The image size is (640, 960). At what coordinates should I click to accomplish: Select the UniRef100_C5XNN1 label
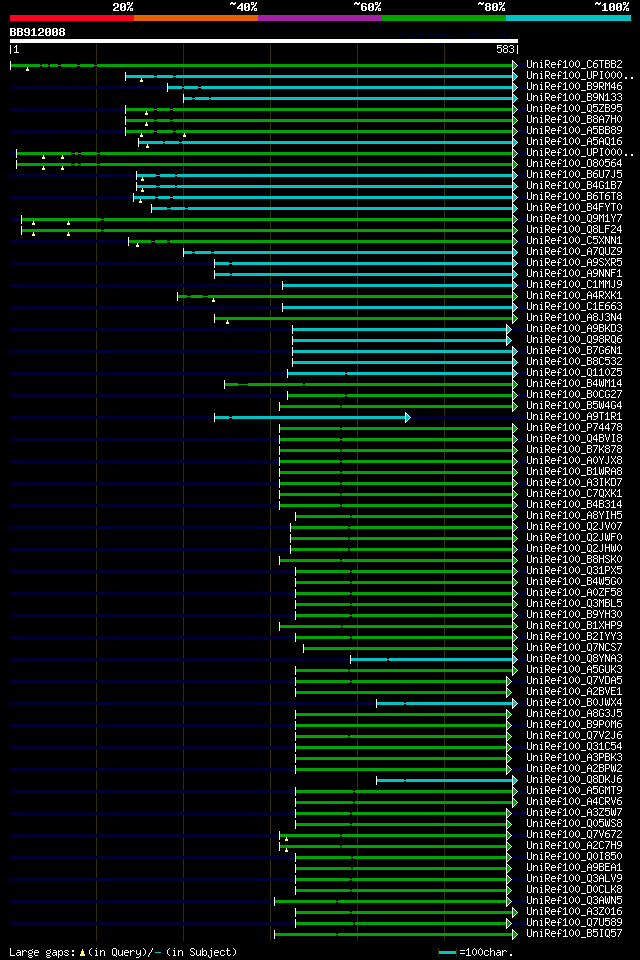click(x=574, y=241)
